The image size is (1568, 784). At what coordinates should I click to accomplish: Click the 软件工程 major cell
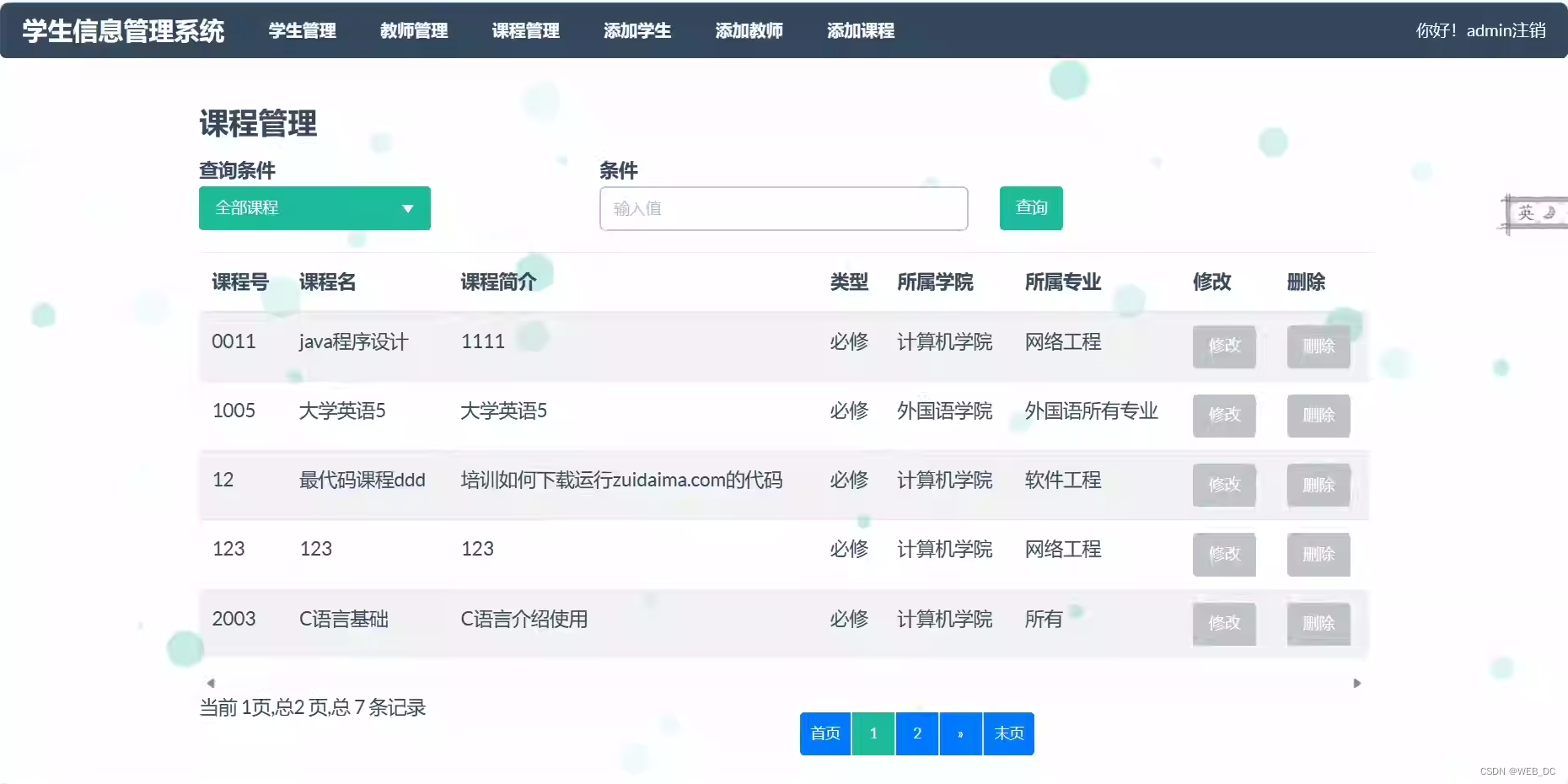[x=1063, y=480]
